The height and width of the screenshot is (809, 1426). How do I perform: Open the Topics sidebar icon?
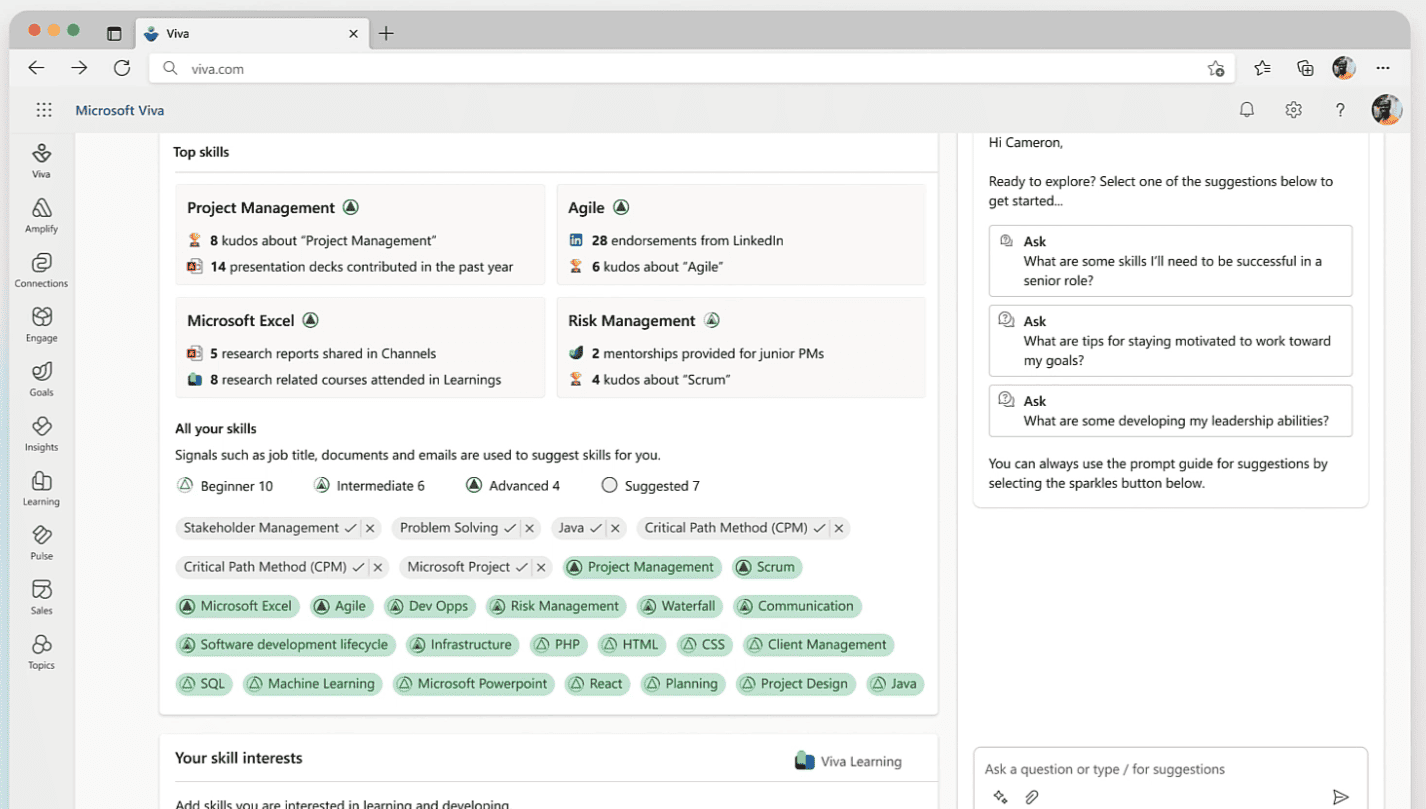(x=41, y=651)
